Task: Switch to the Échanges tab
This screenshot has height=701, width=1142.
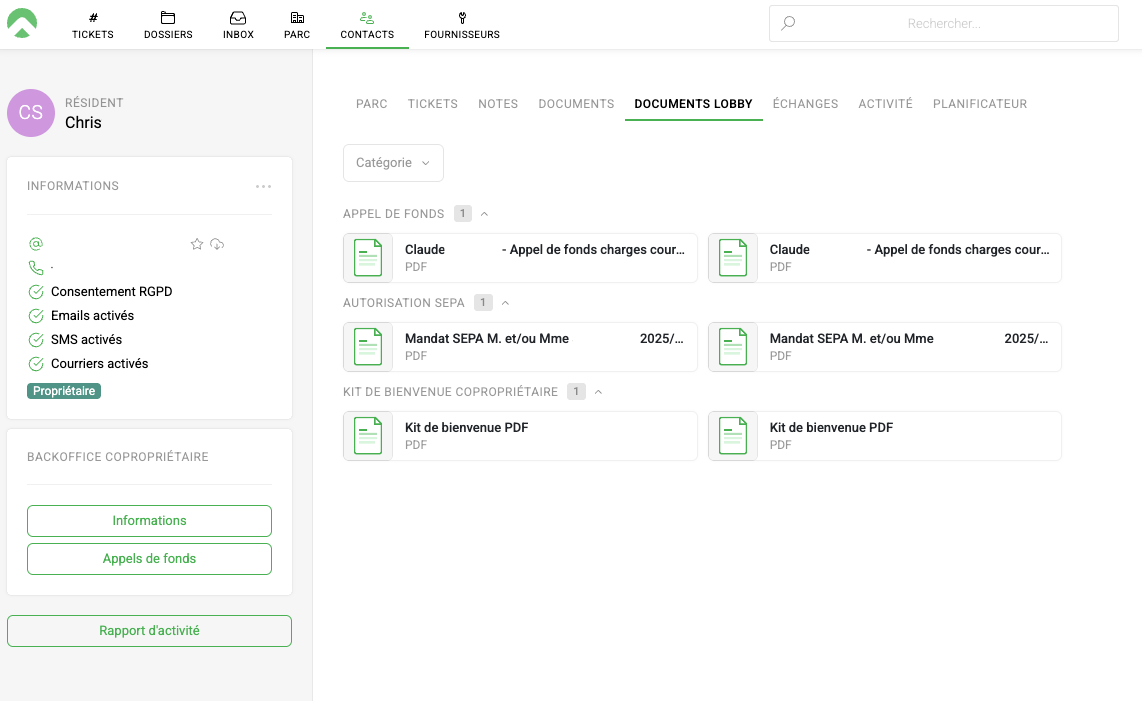Action: pyautogui.click(x=805, y=104)
